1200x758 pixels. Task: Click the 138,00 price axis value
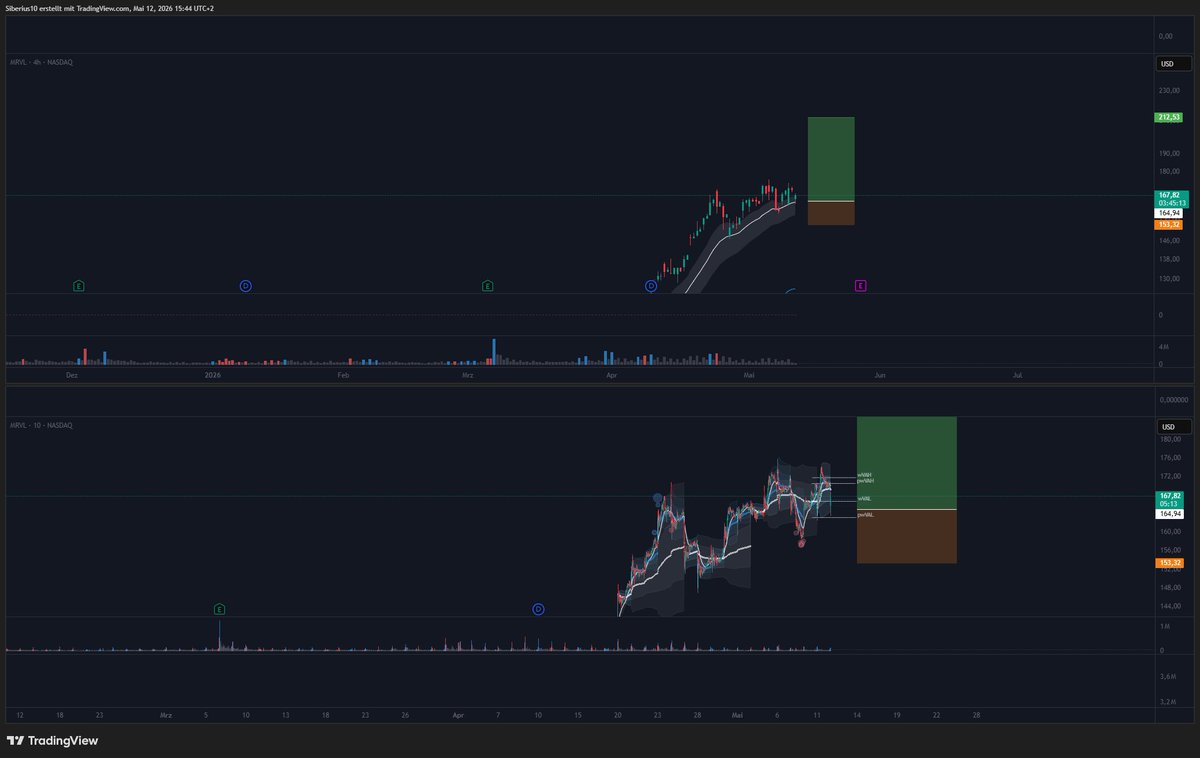point(1168,259)
